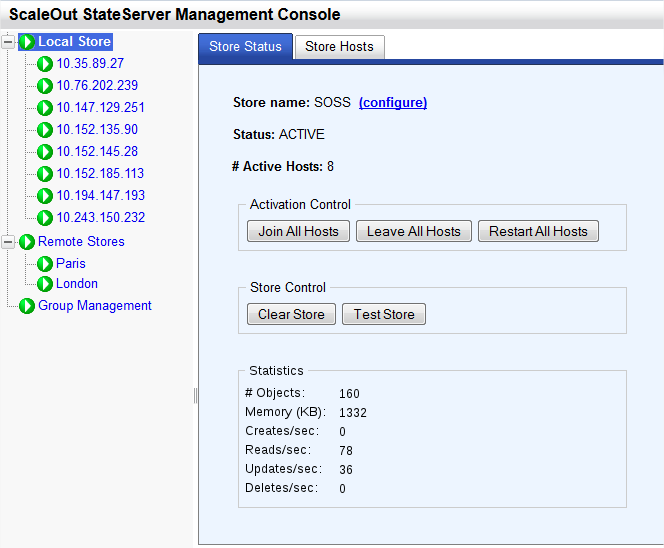Click the Status: ACTIVE text
Viewport: 664px width, 548px height.
[279, 135]
